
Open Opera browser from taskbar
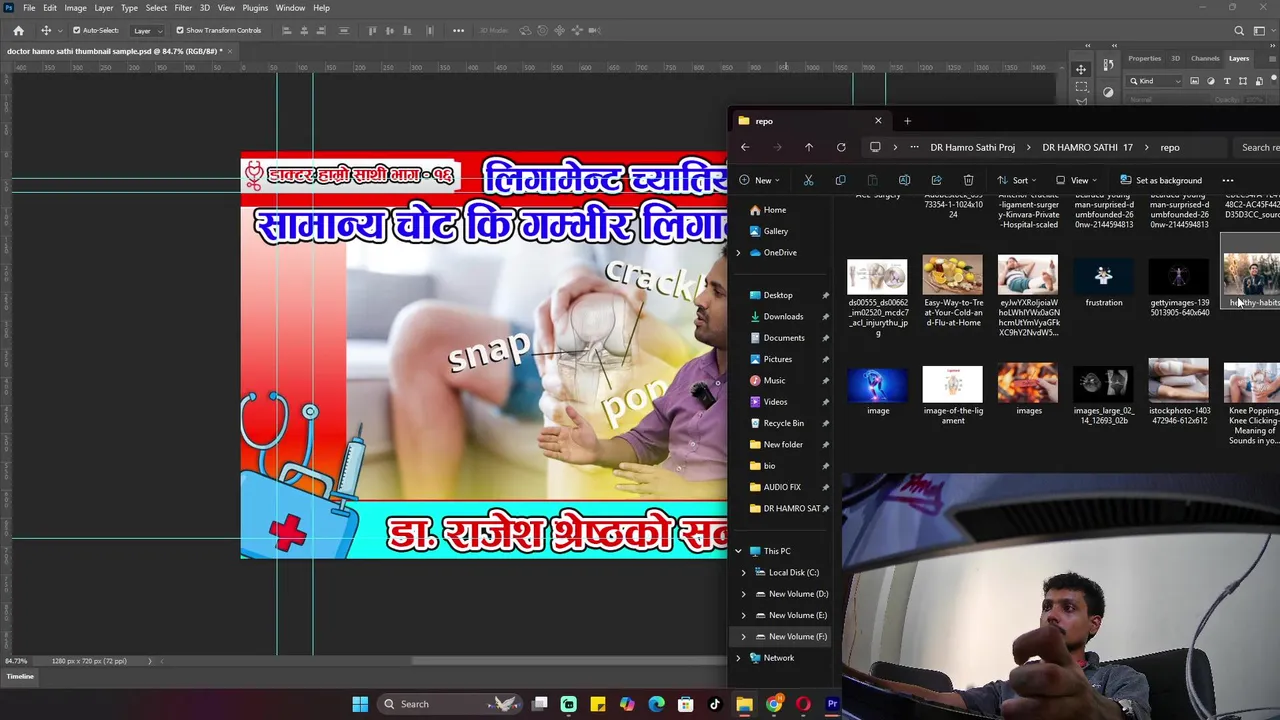tap(803, 704)
